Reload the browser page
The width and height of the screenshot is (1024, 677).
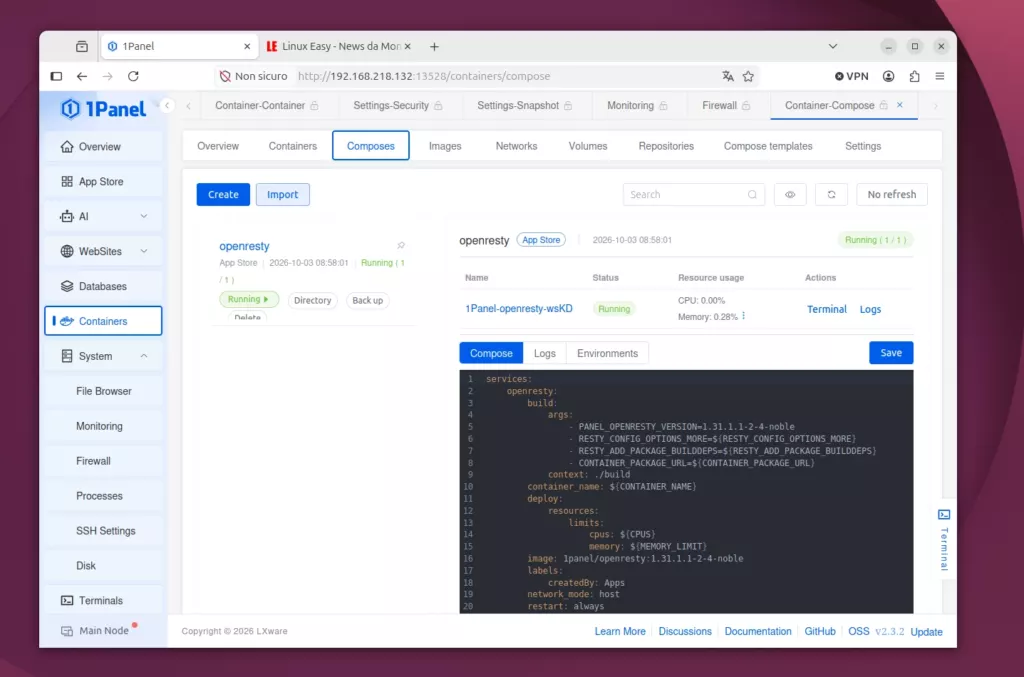click(133, 76)
